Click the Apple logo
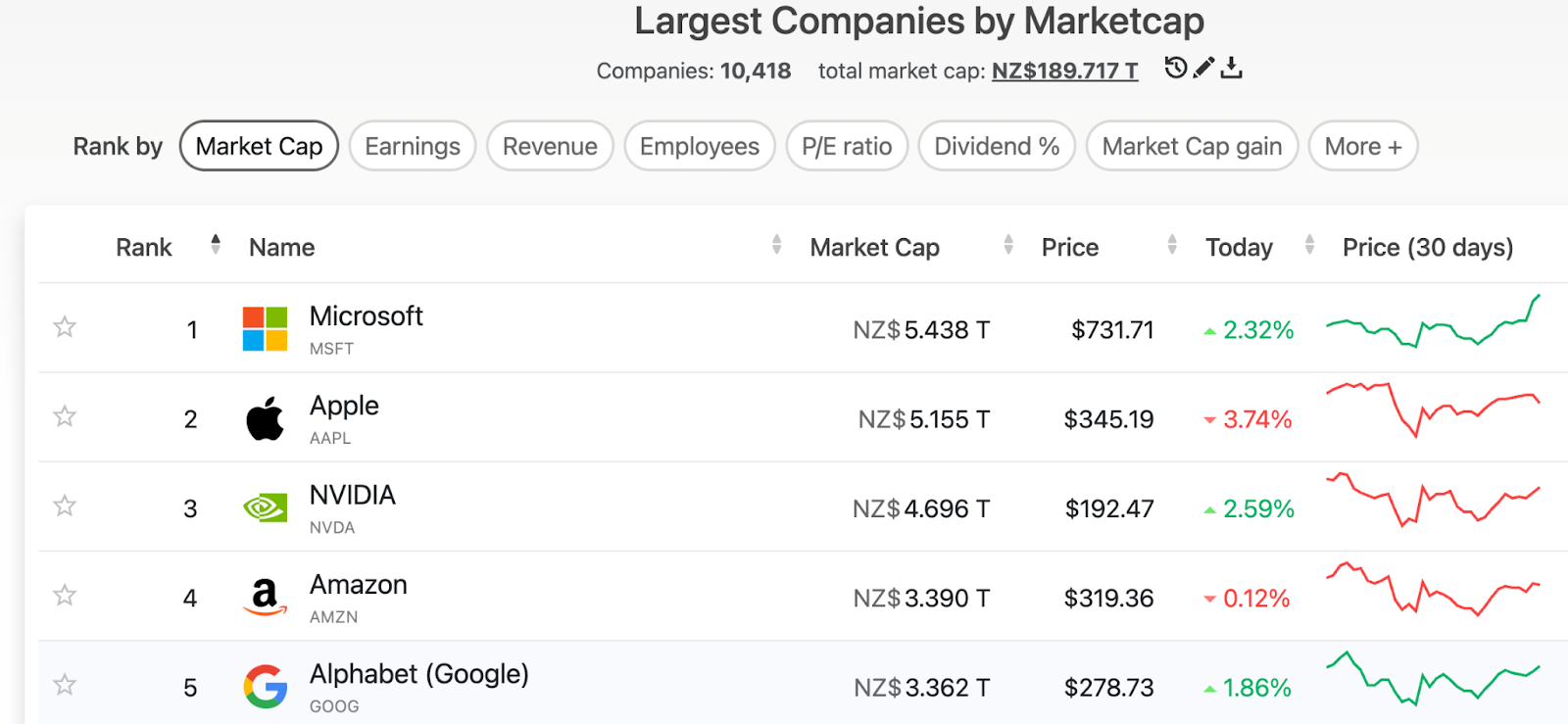1568x724 pixels. click(x=265, y=418)
